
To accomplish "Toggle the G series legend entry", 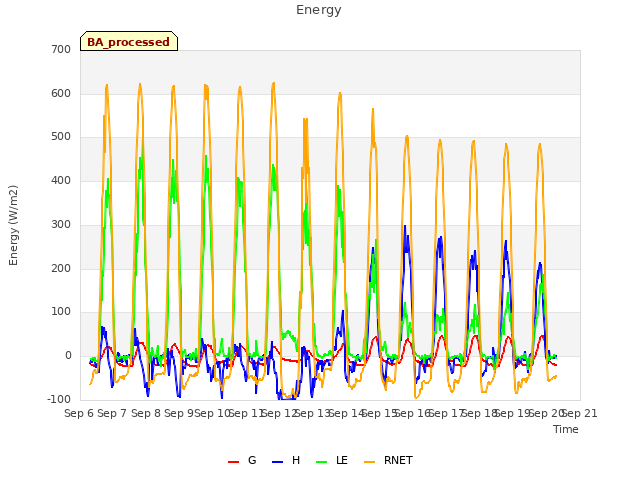I will coord(242,460).
